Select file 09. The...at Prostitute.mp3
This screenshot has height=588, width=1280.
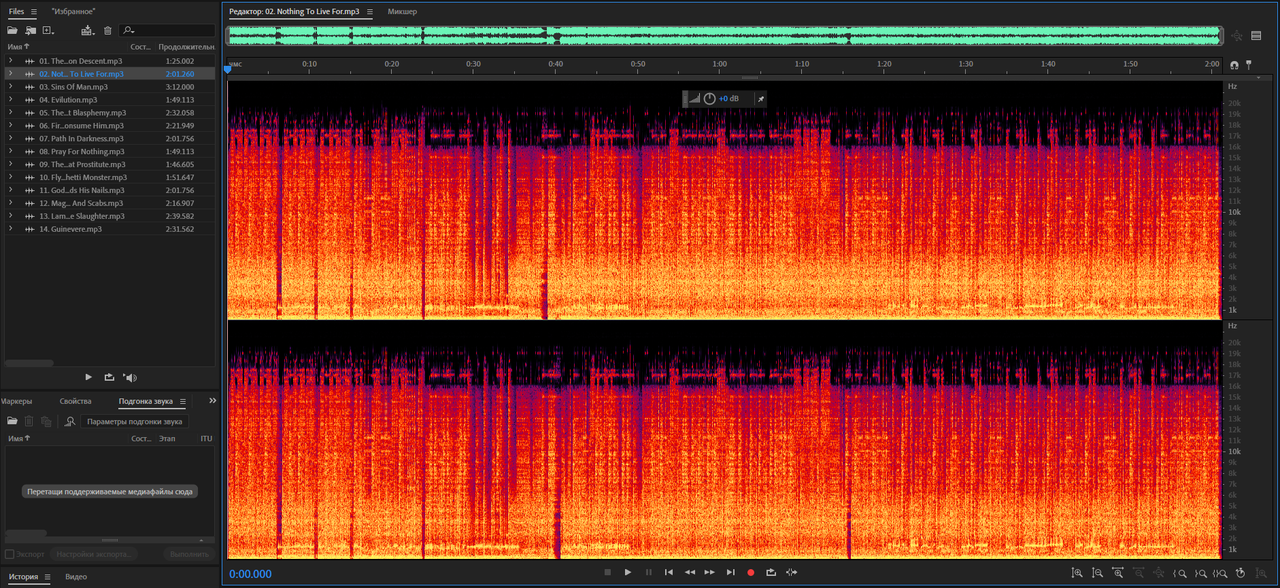(108, 165)
